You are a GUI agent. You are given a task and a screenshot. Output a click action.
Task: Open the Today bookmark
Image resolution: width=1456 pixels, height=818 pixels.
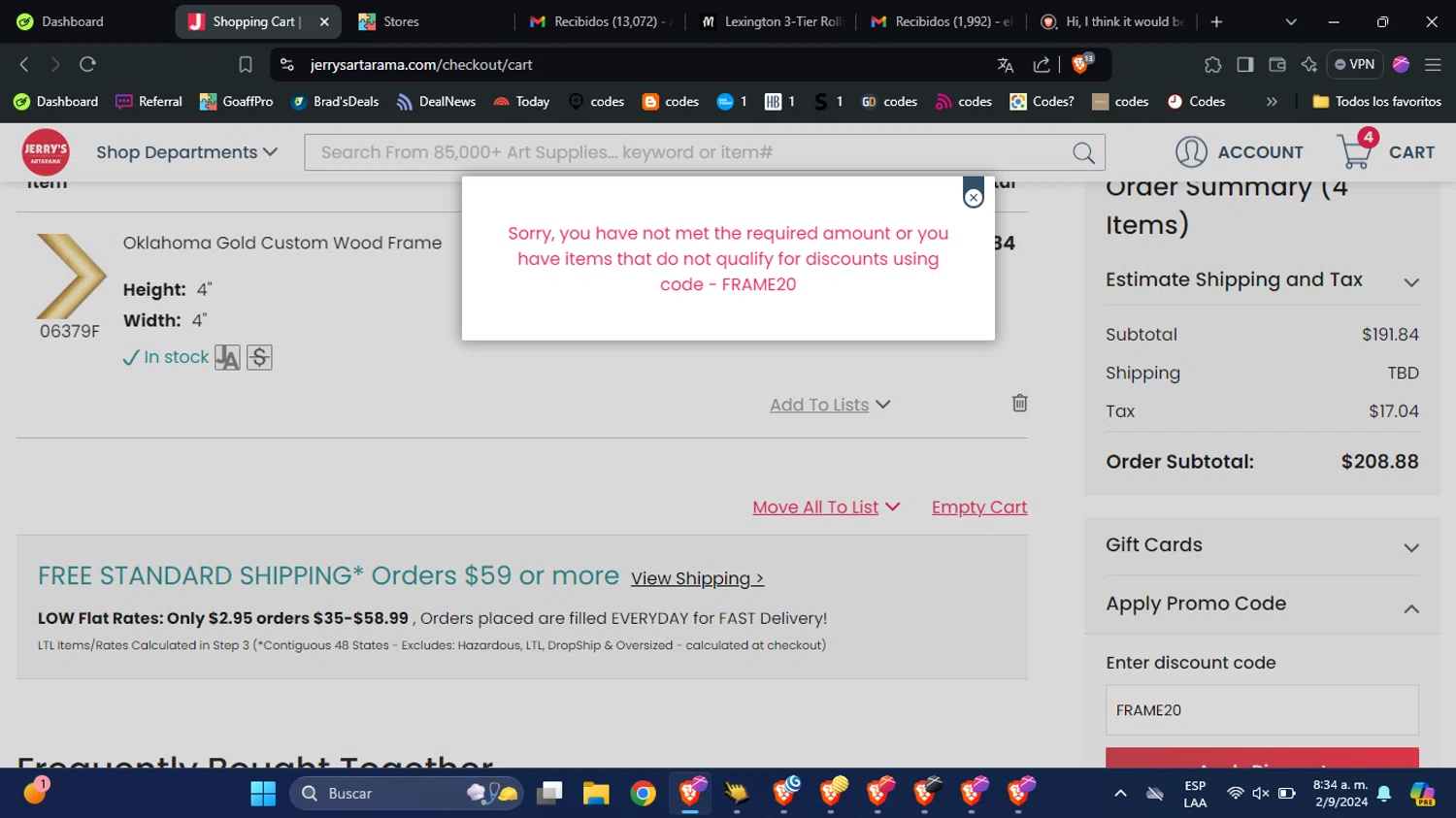coord(521,101)
